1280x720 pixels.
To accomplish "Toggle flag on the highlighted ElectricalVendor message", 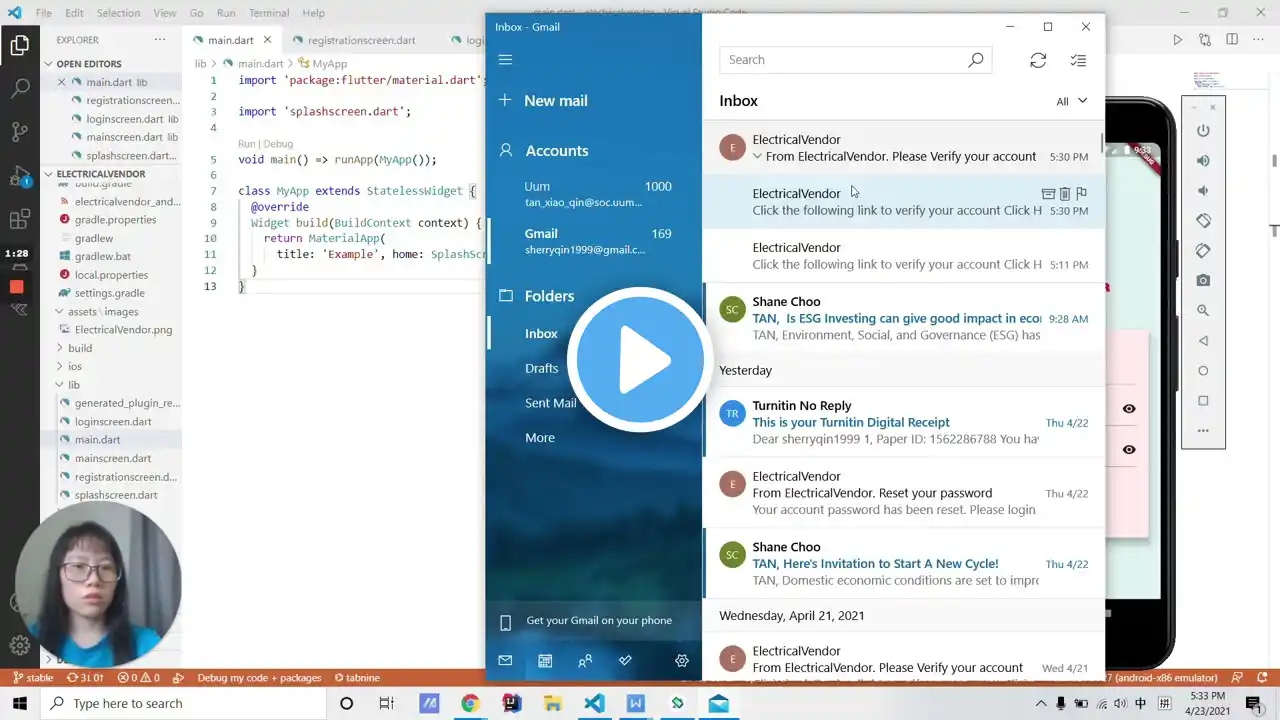I will coord(1081,194).
